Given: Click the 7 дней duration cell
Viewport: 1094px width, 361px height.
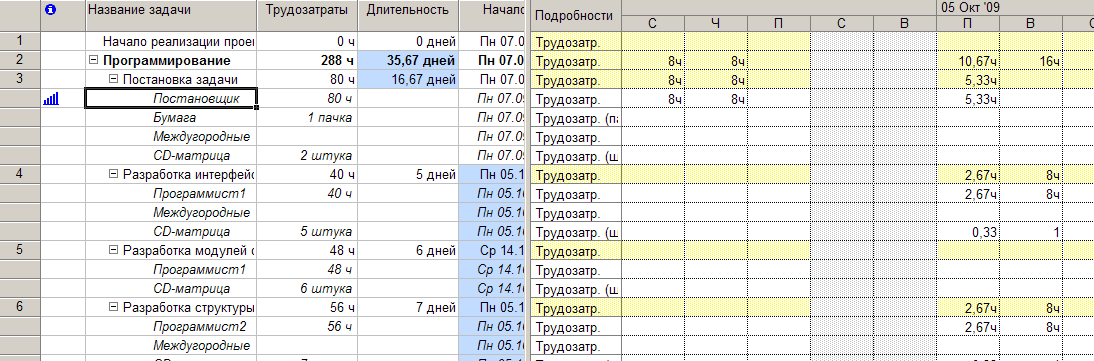Looking at the screenshot, I should 409,307.
